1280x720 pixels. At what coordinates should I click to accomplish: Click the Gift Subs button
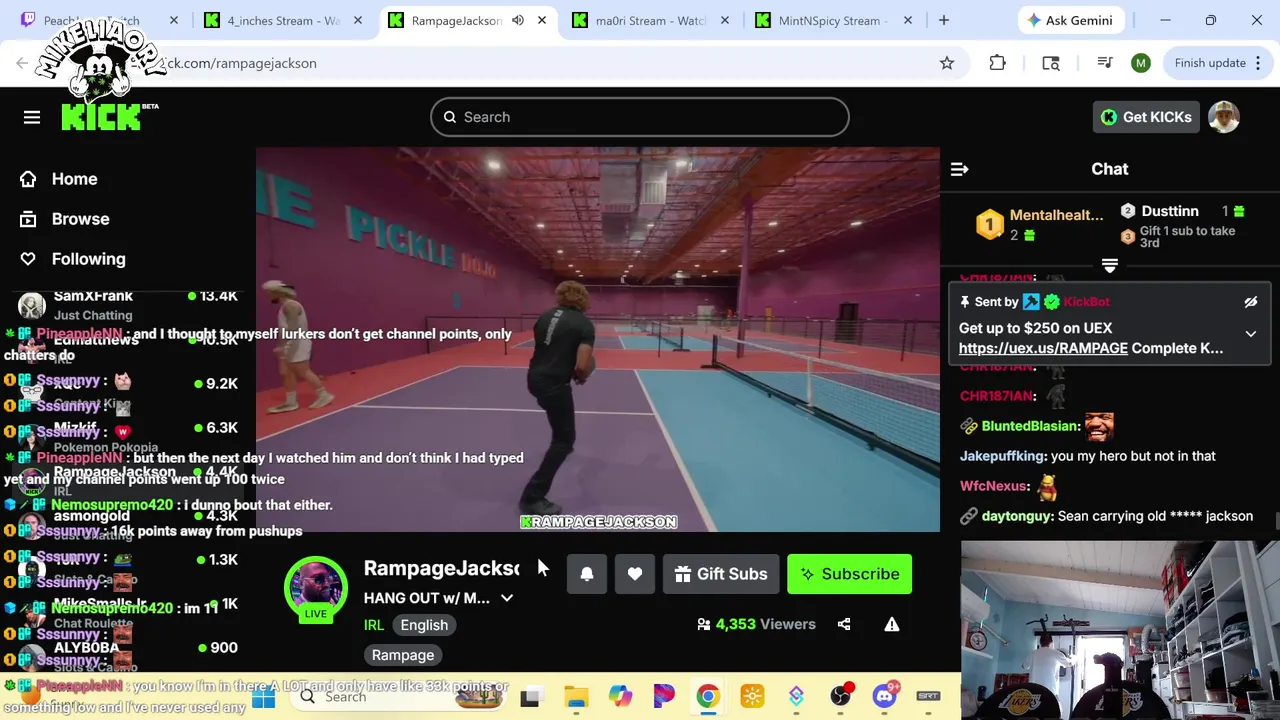(721, 574)
